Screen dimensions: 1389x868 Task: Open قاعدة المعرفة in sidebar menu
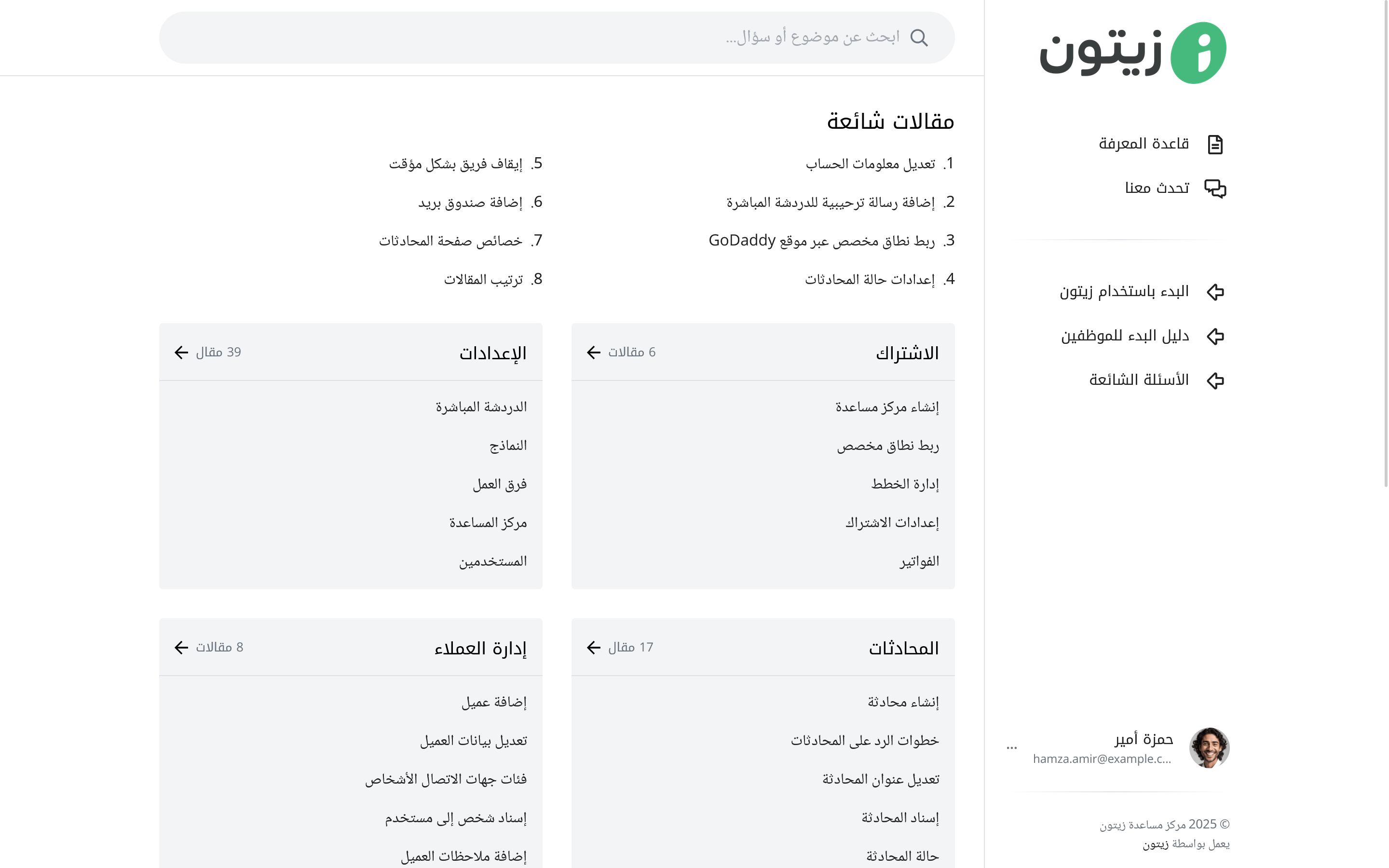pos(1144,144)
